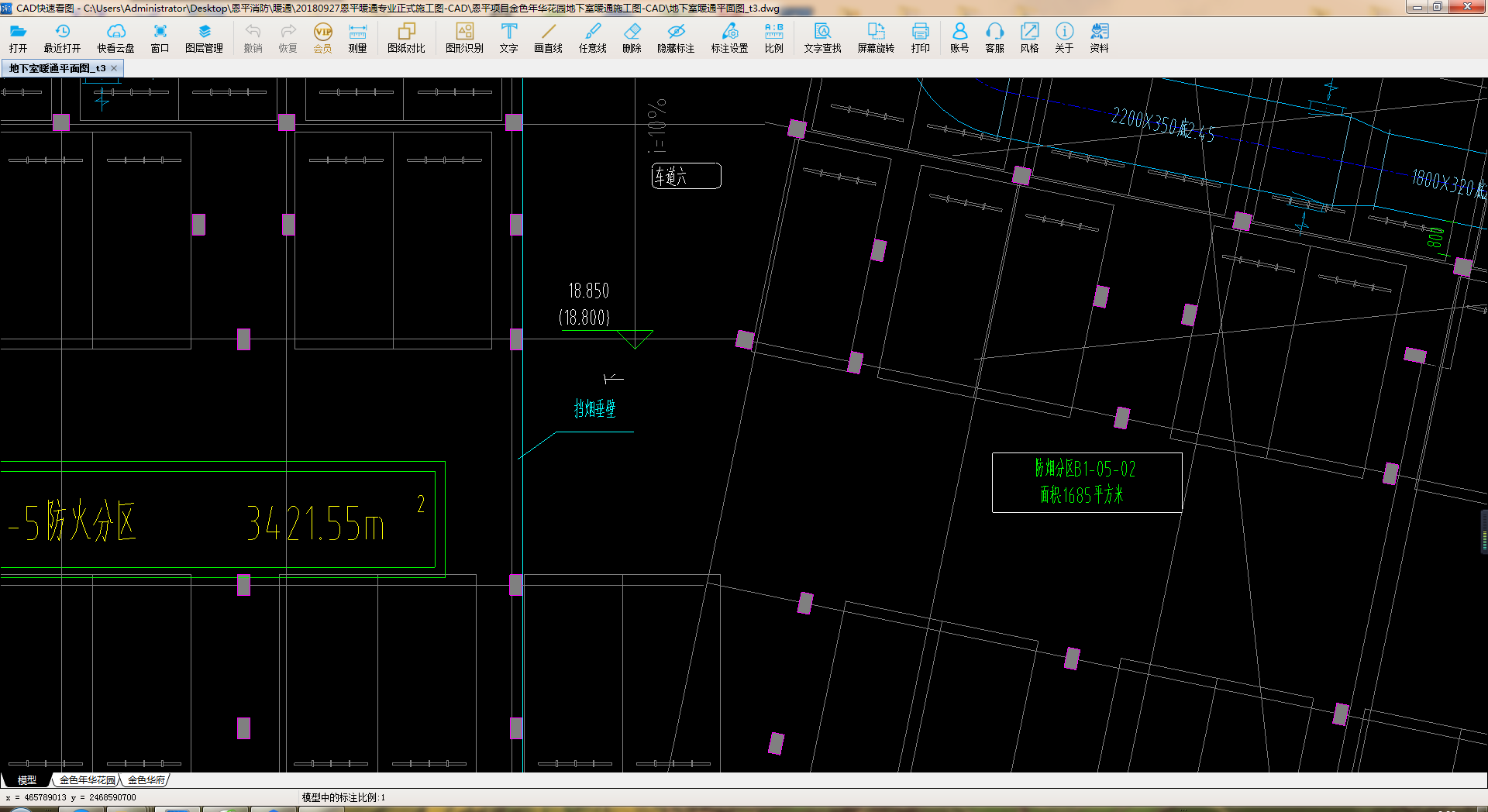
Task: Open the VIP 会员 membership
Action: pyautogui.click(x=322, y=38)
